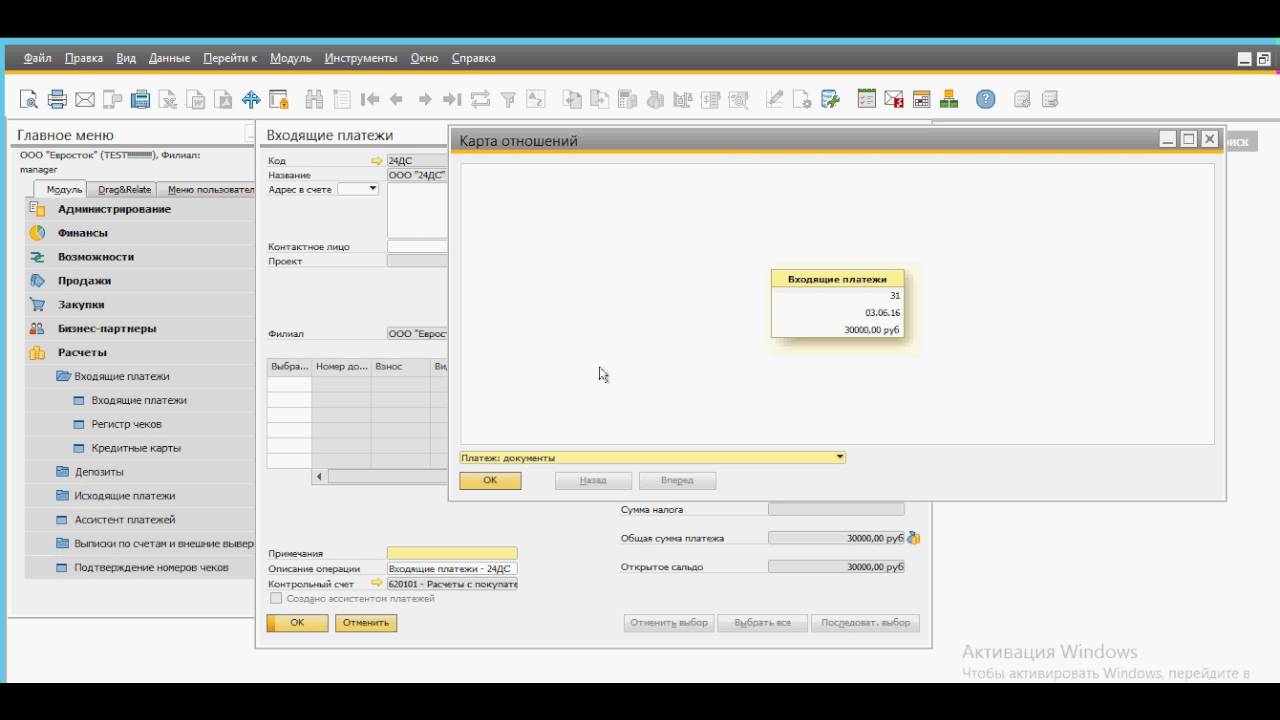Export to Word toolbar icon

pyautogui.click(x=197, y=99)
